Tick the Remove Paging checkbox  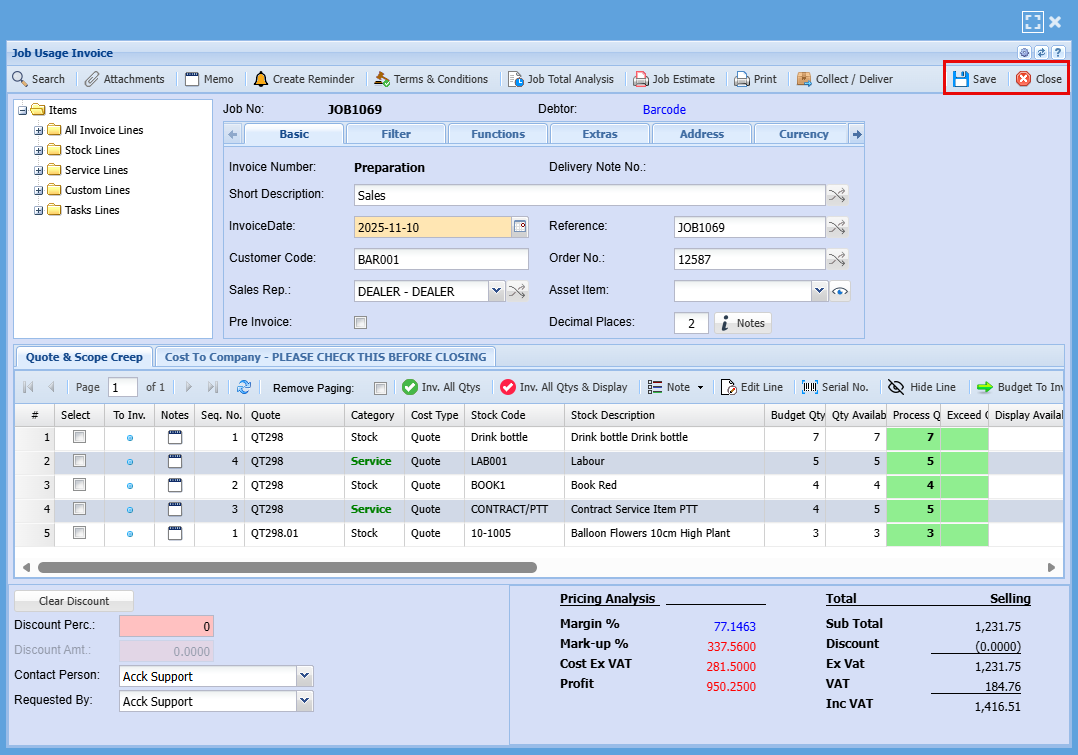(380, 388)
